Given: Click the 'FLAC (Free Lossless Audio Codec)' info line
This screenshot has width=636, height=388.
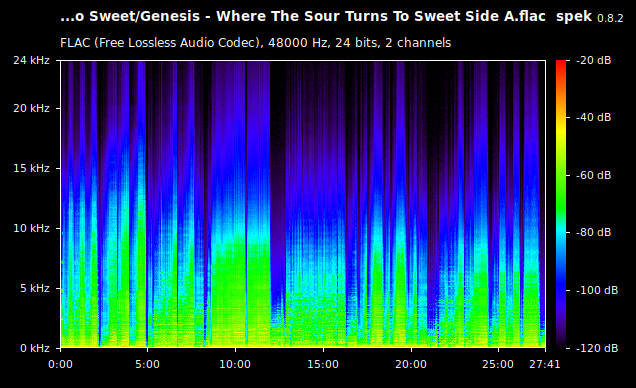Looking at the screenshot, I should point(256,43).
